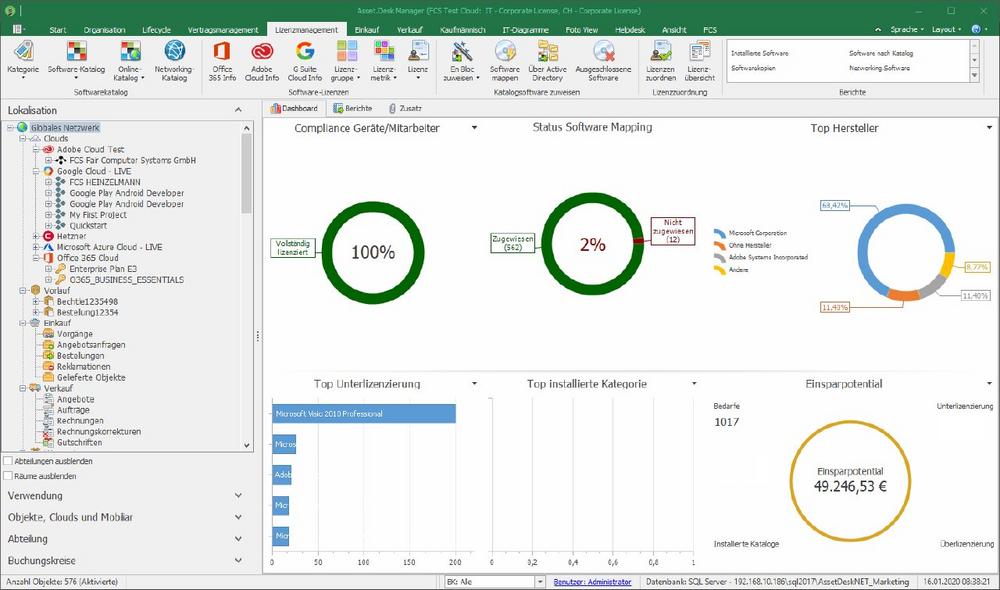Open Compliance Geräte/Mitarbeiter chart dropdown
The image size is (1000, 590).
[474, 128]
